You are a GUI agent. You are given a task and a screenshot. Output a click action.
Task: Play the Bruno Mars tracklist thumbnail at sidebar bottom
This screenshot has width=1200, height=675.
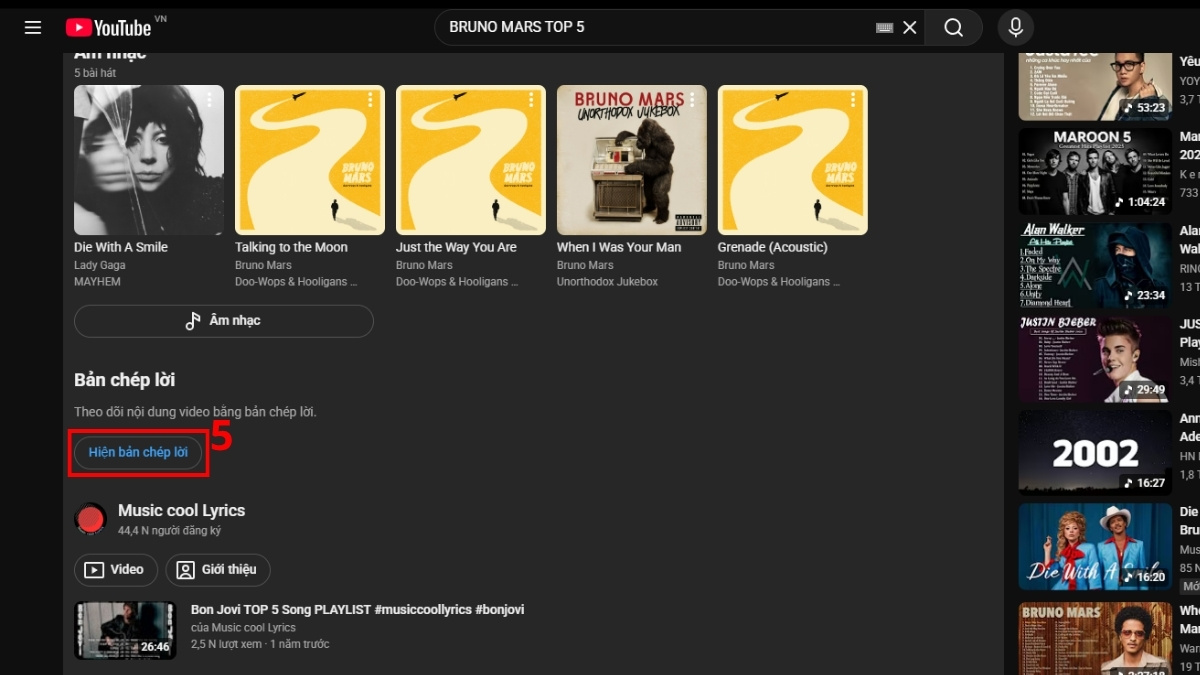click(x=1095, y=637)
